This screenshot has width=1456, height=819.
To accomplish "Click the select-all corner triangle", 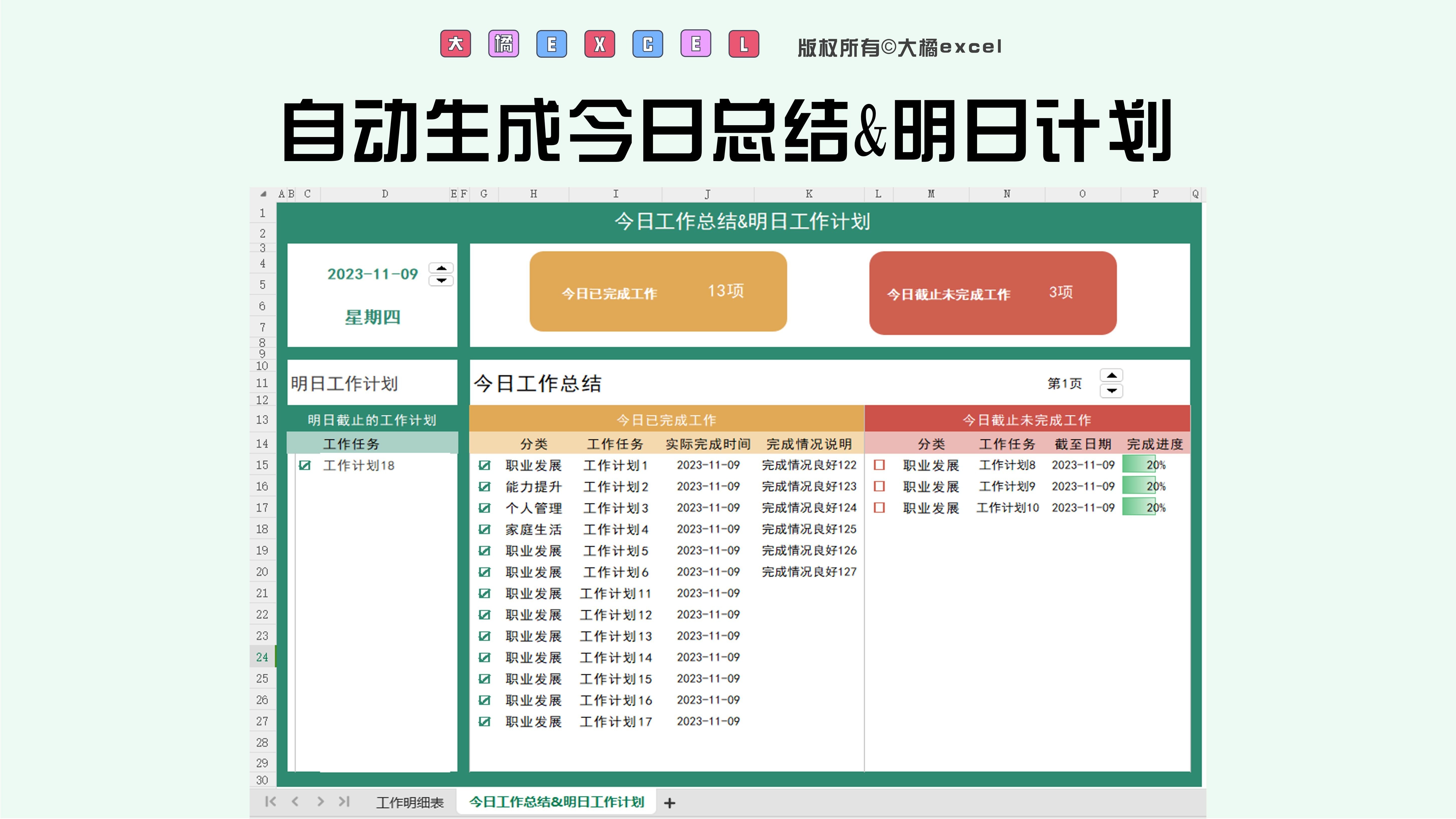I will click(x=263, y=194).
